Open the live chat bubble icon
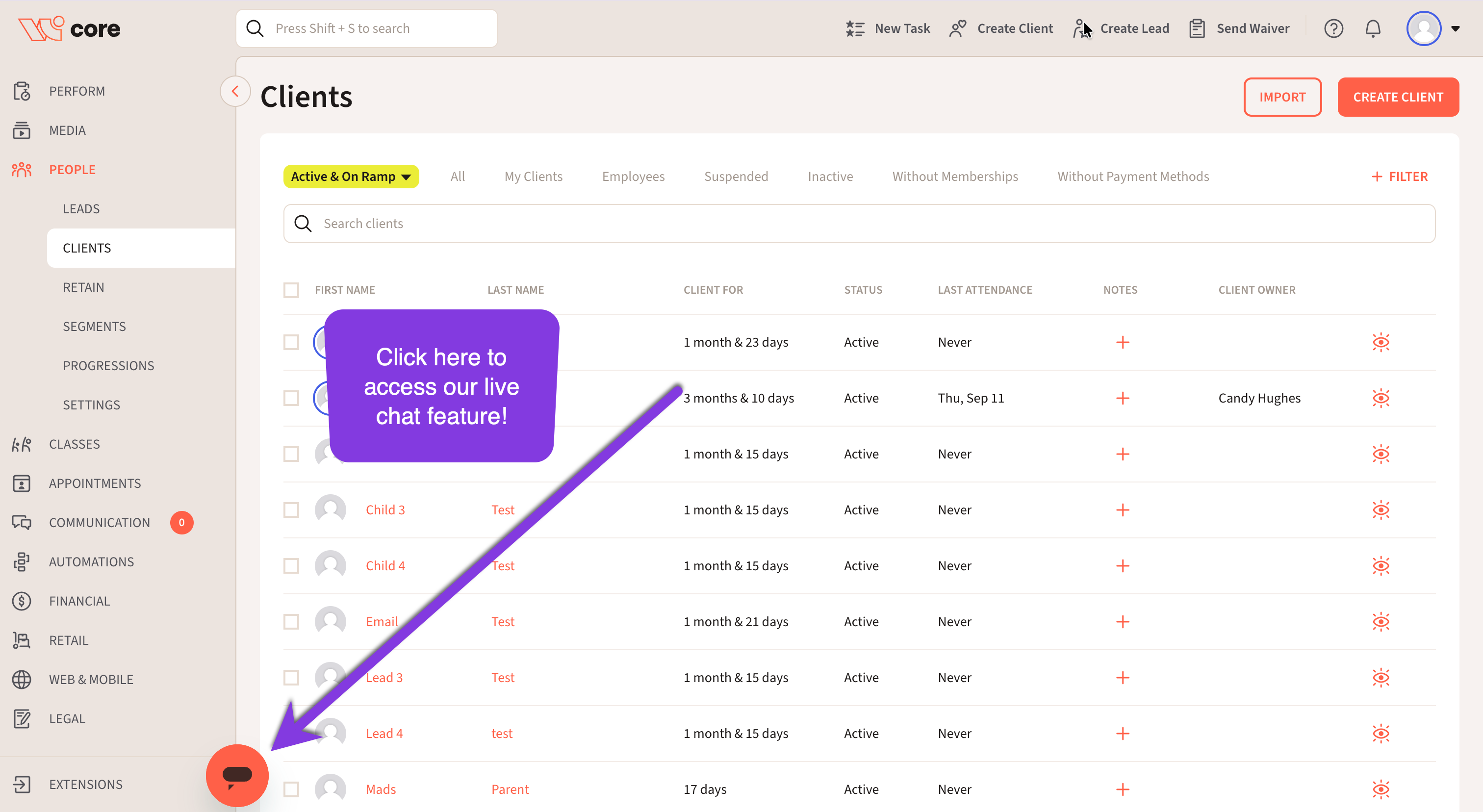This screenshot has width=1483, height=812. pos(237,775)
